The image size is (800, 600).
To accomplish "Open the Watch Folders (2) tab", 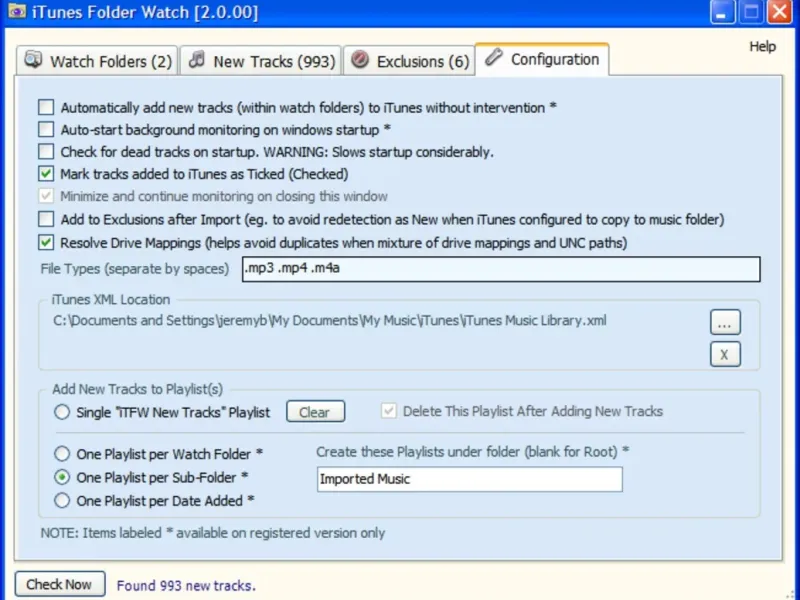I will click(x=97, y=61).
